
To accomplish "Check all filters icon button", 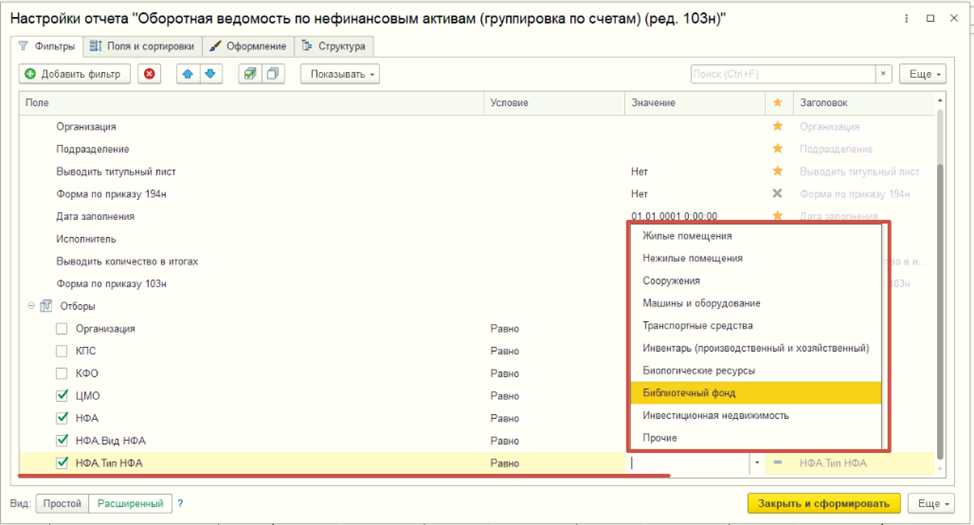I will pos(250,74).
